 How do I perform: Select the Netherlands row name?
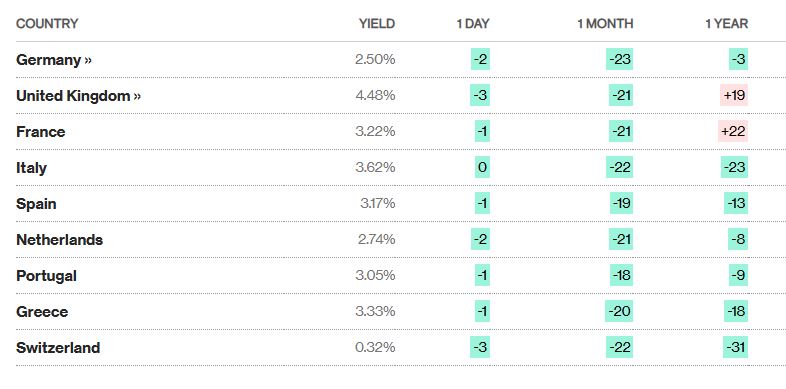click(59, 240)
